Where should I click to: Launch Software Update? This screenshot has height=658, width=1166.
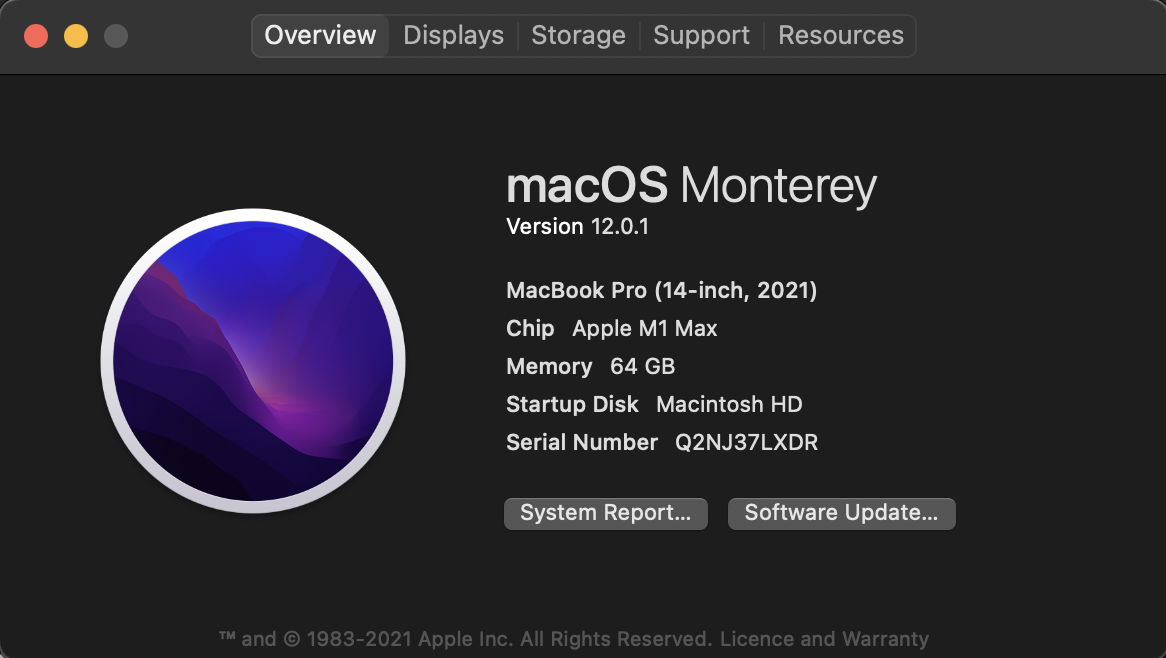[841, 513]
